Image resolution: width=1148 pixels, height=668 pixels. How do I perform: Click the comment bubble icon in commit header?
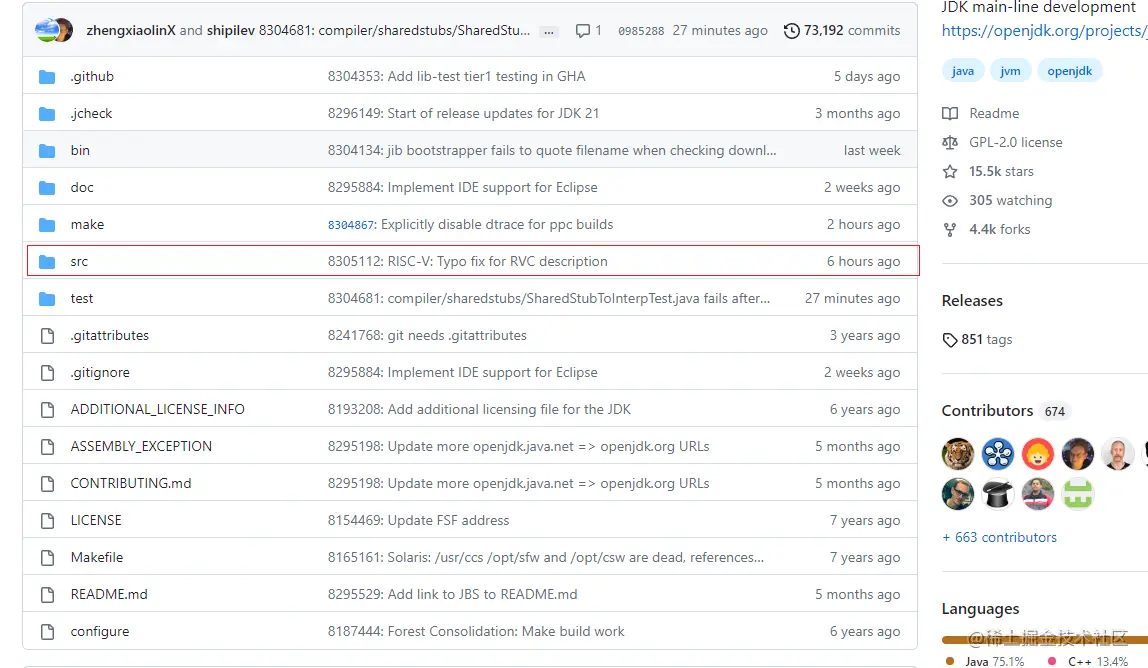[x=583, y=31]
